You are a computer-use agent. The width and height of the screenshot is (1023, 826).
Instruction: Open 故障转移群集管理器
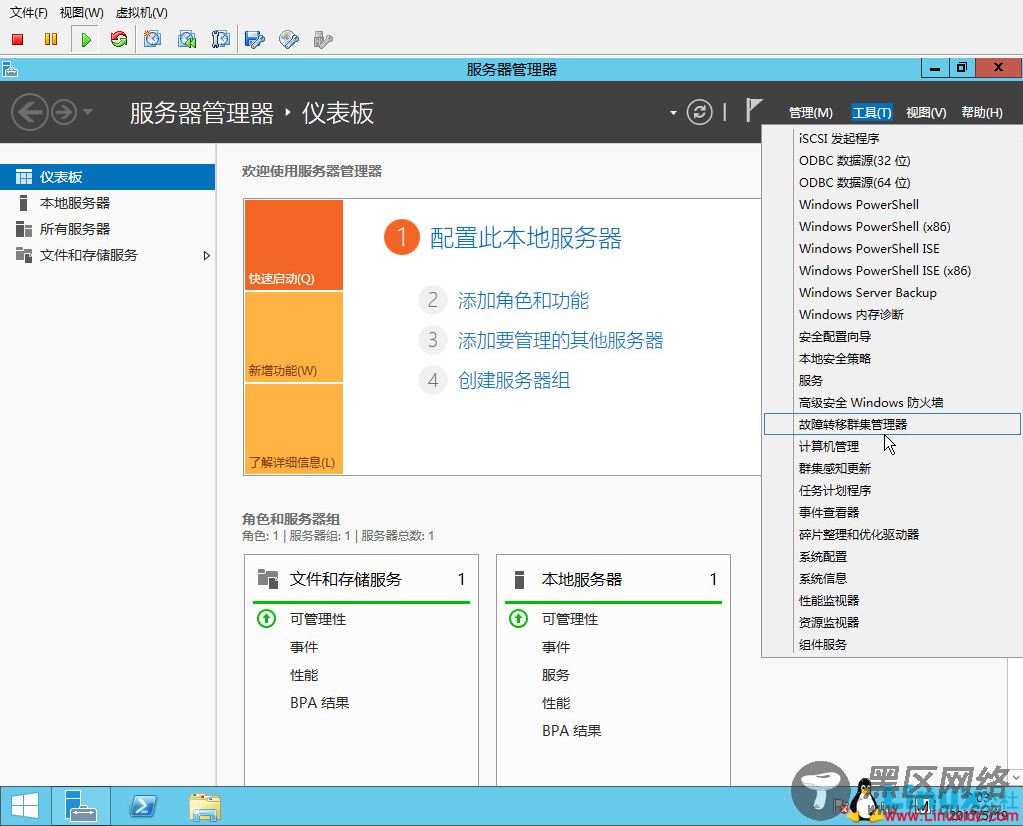892,424
